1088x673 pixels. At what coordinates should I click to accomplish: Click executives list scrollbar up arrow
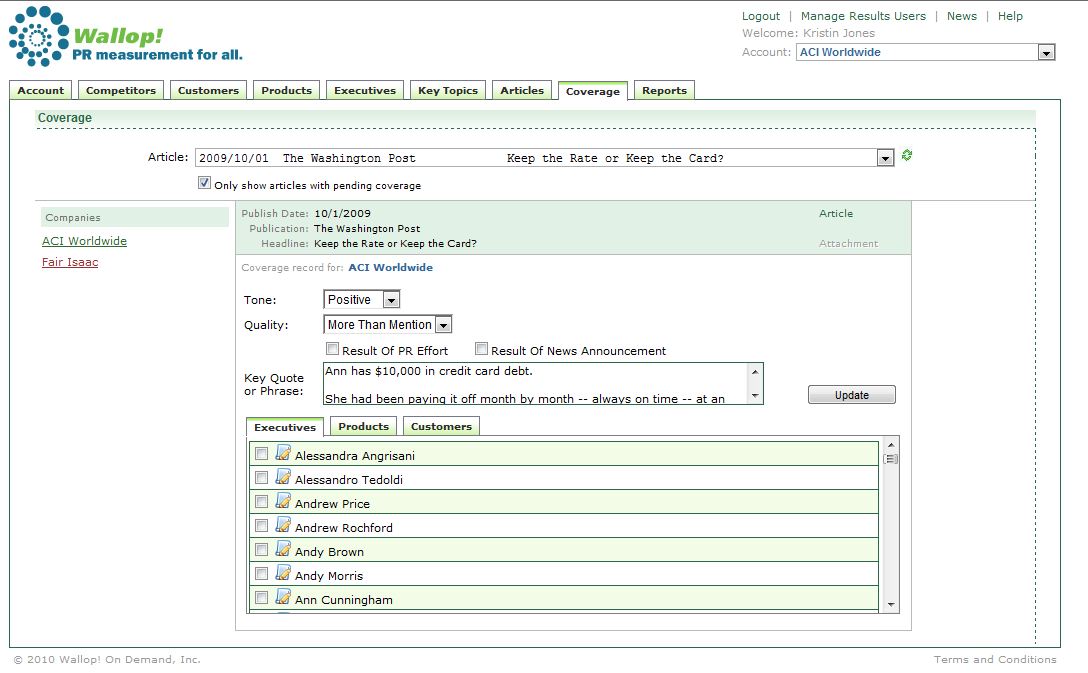[891, 445]
